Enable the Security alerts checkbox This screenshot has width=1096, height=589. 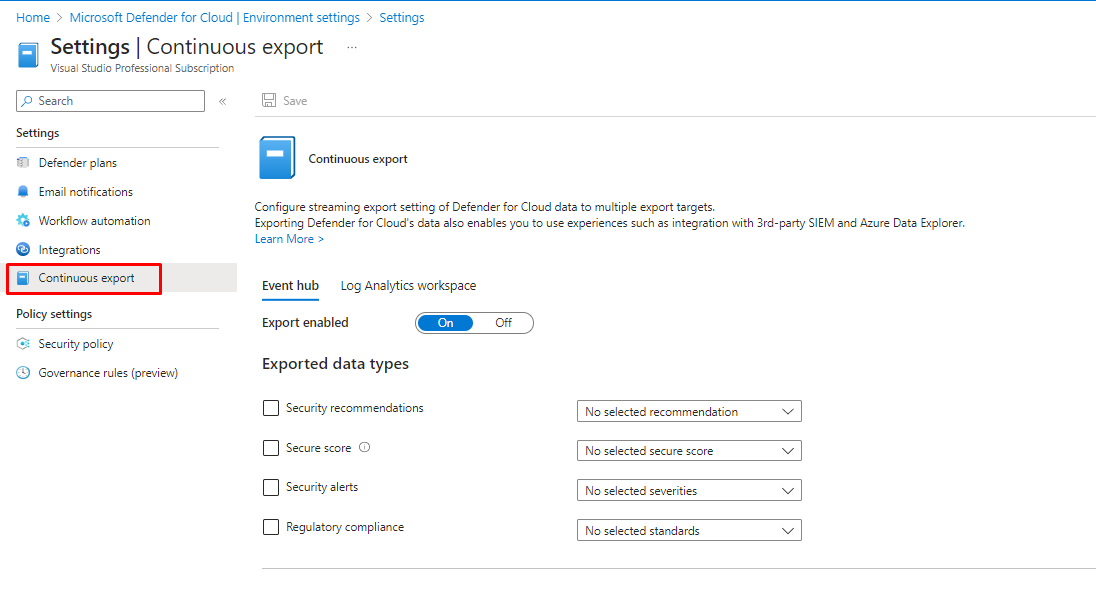click(271, 487)
